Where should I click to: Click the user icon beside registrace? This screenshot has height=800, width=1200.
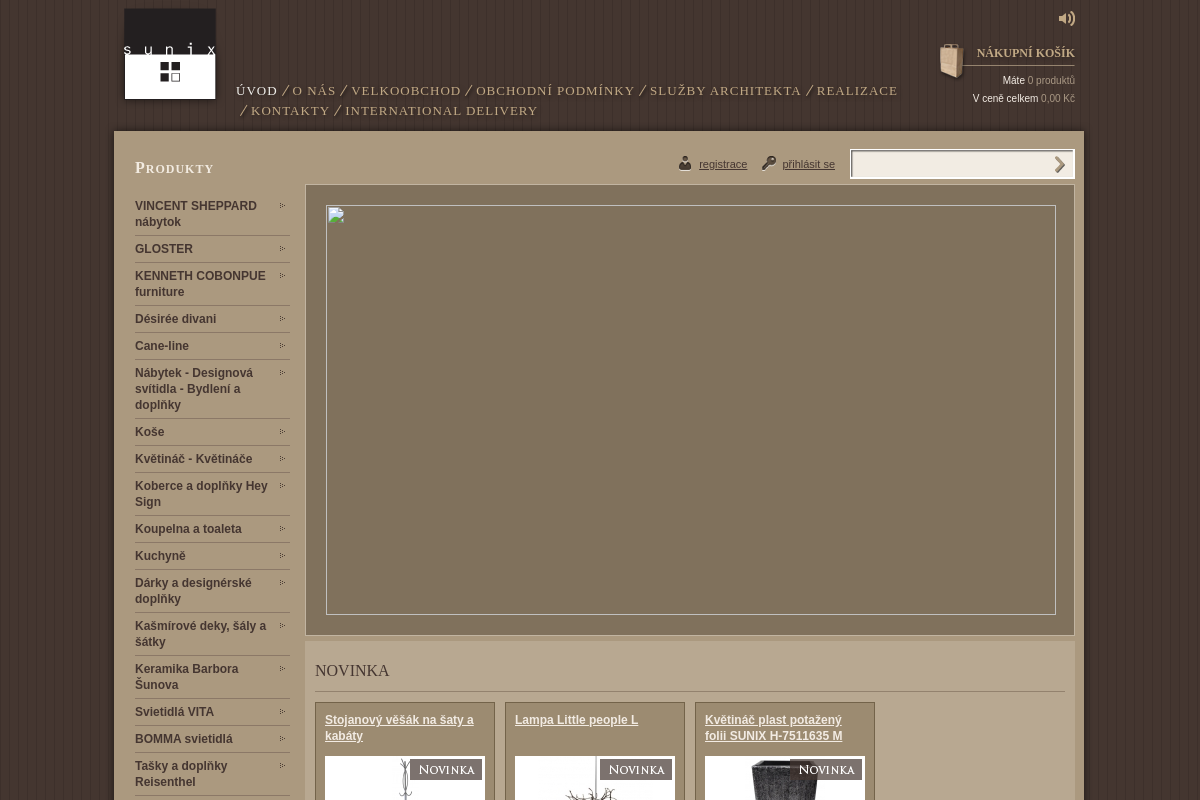(x=685, y=163)
